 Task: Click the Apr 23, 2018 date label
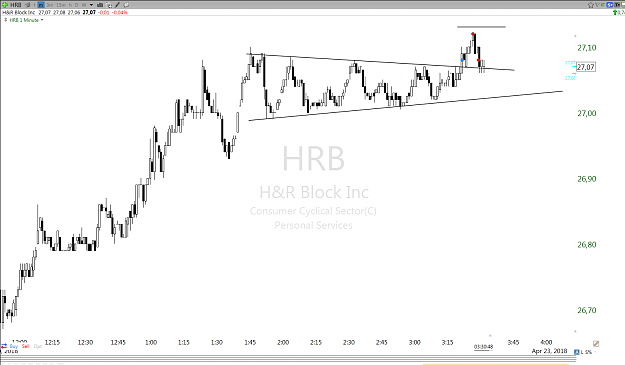549,351
